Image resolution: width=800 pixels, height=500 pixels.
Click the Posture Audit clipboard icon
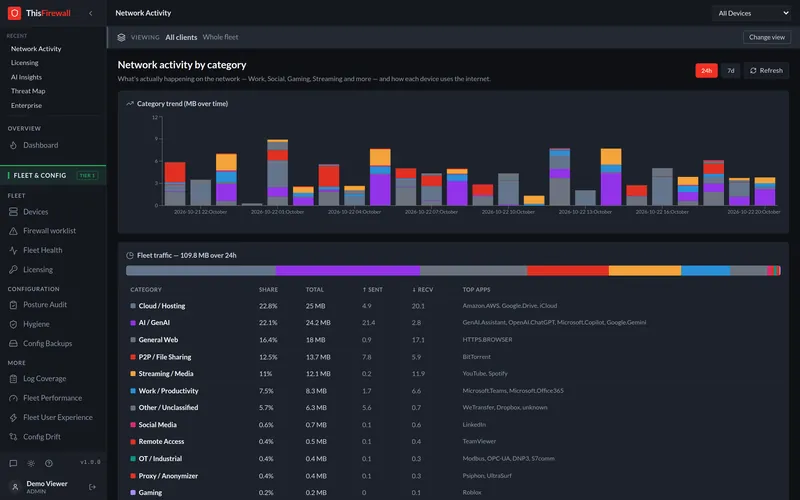(x=13, y=305)
